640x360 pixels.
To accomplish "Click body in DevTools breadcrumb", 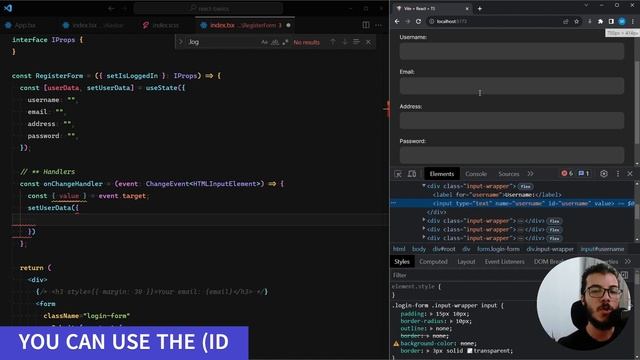I will coord(419,249).
